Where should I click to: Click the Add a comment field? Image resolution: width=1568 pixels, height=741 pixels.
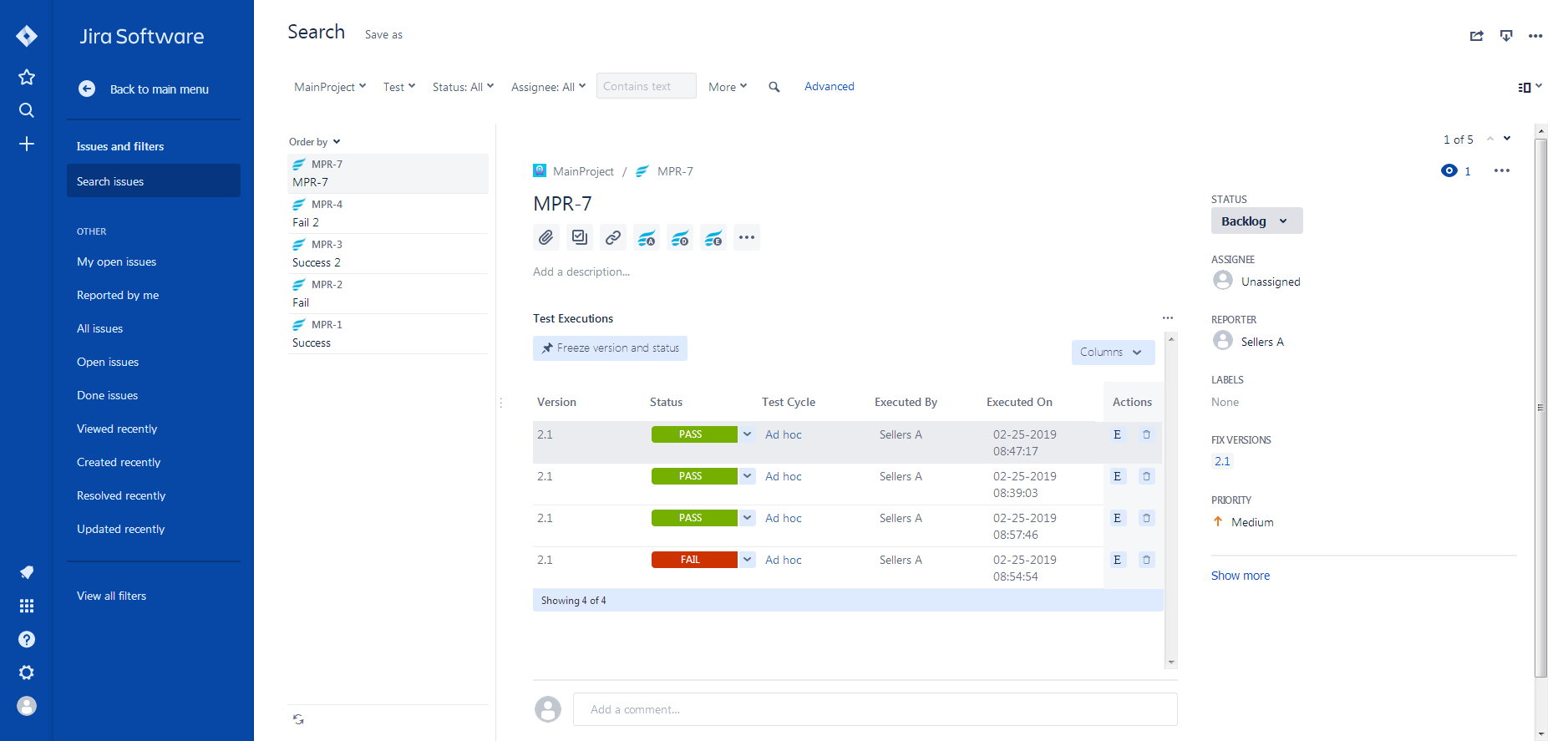click(874, 709)
